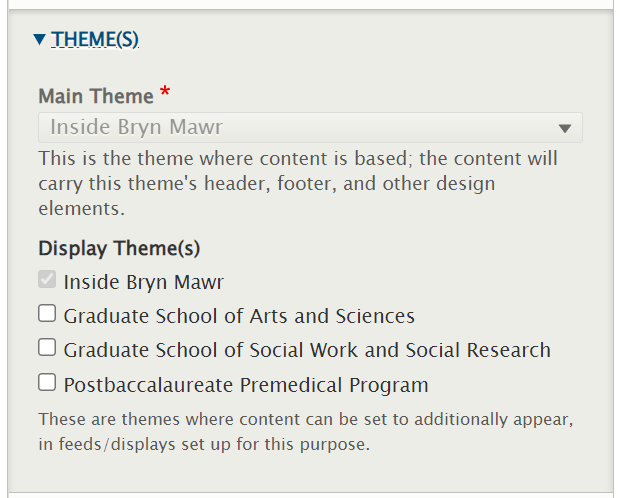
Task: Click Graduate School of Social Work label text
Action: pyautogui.click(x=307, y=350)
